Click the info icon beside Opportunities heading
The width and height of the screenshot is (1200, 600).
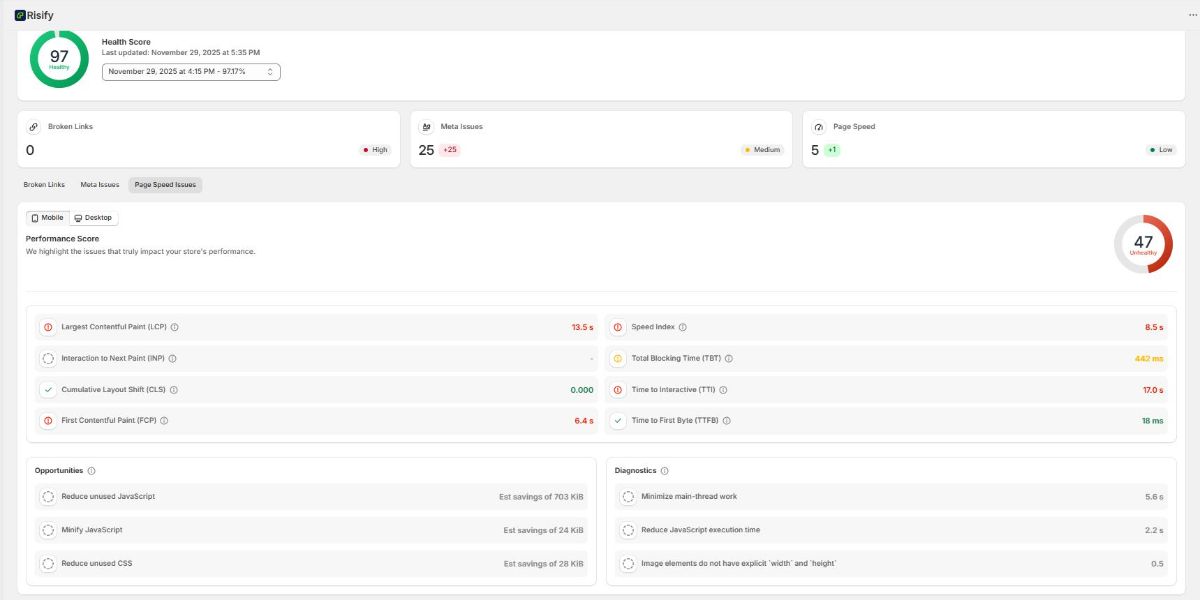pos(91,471)
